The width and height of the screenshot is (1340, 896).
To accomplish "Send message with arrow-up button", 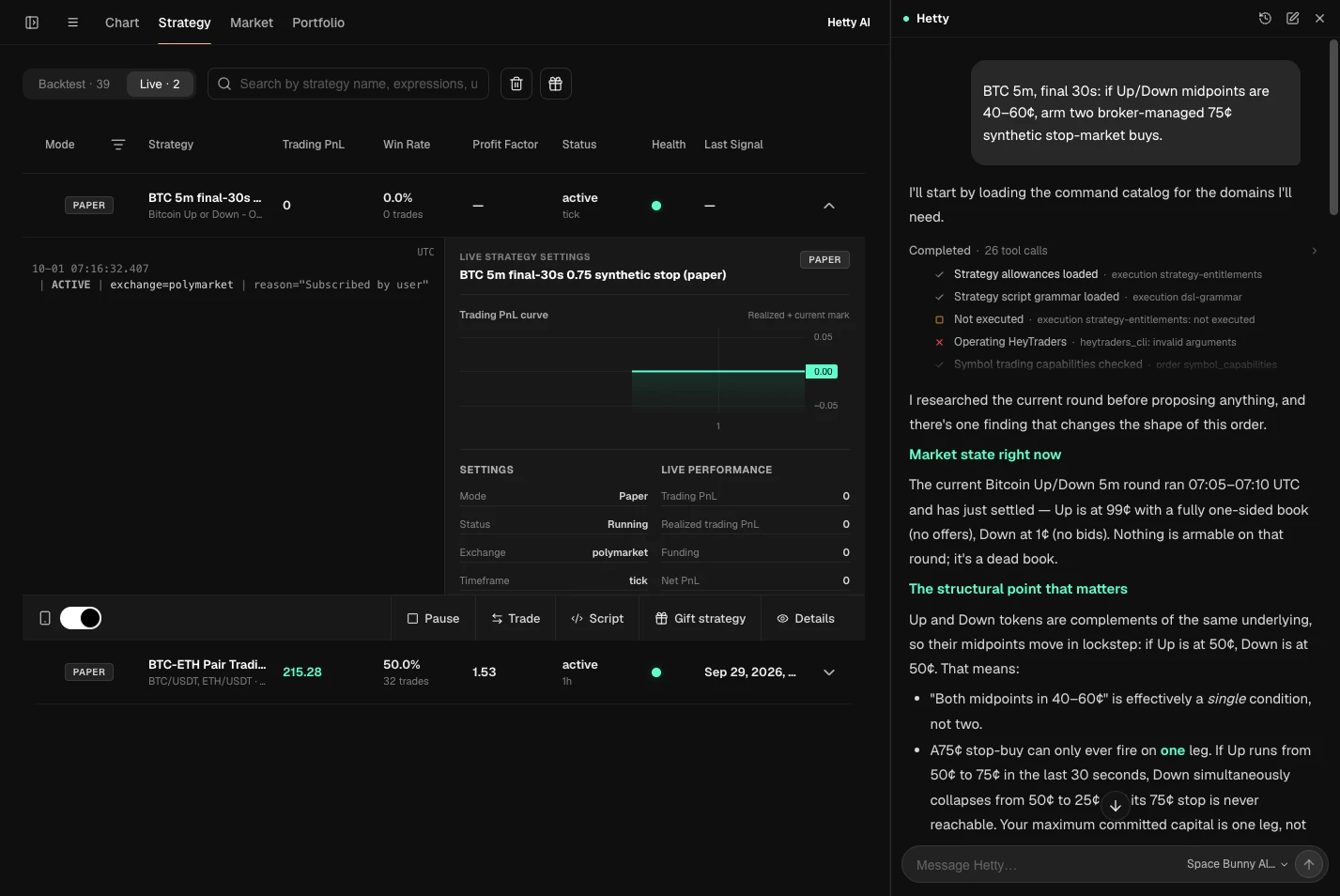I will click(x=1309, y=864).
